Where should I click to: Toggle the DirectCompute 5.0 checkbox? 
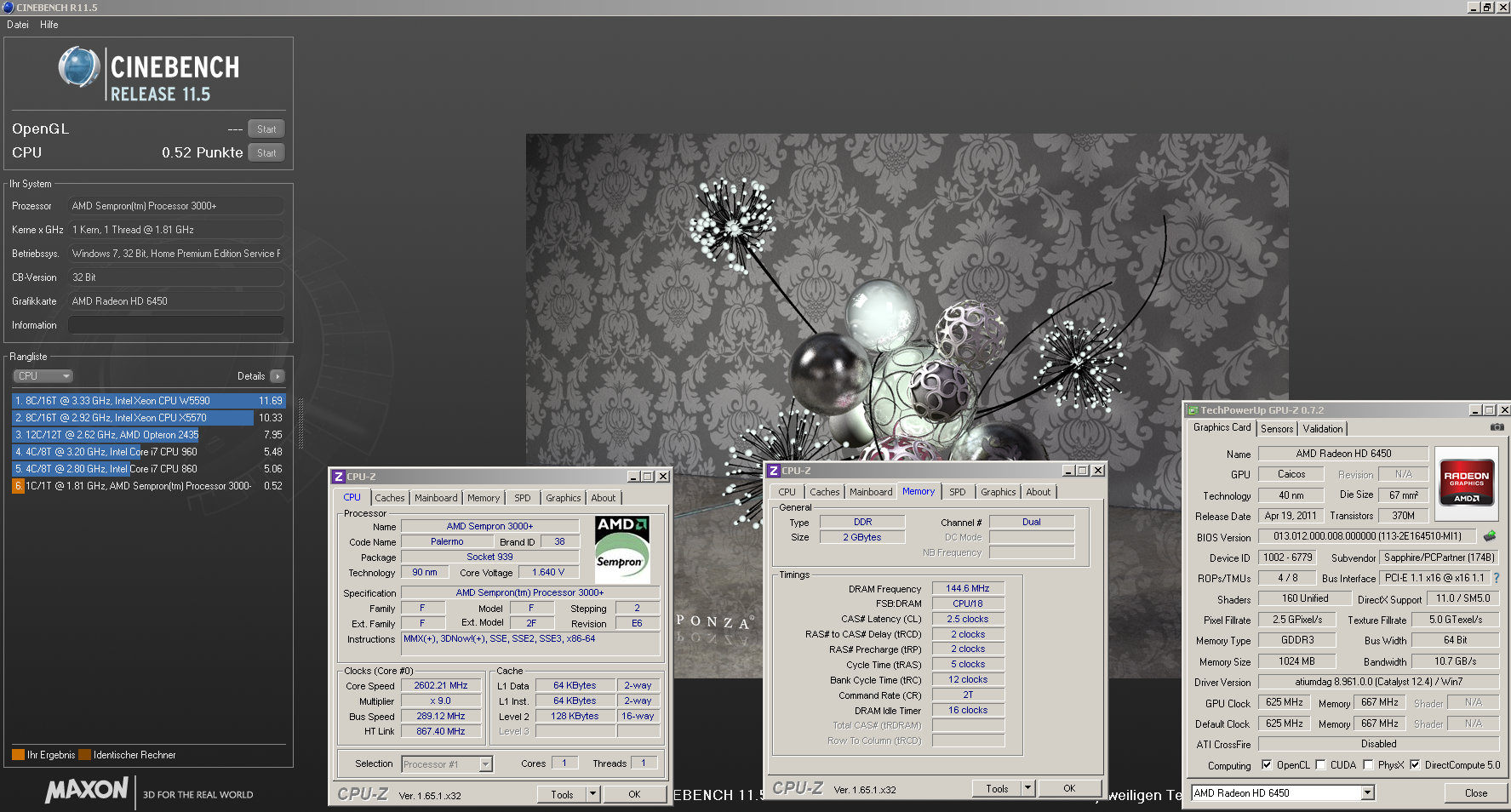(x=1415, y=765)
